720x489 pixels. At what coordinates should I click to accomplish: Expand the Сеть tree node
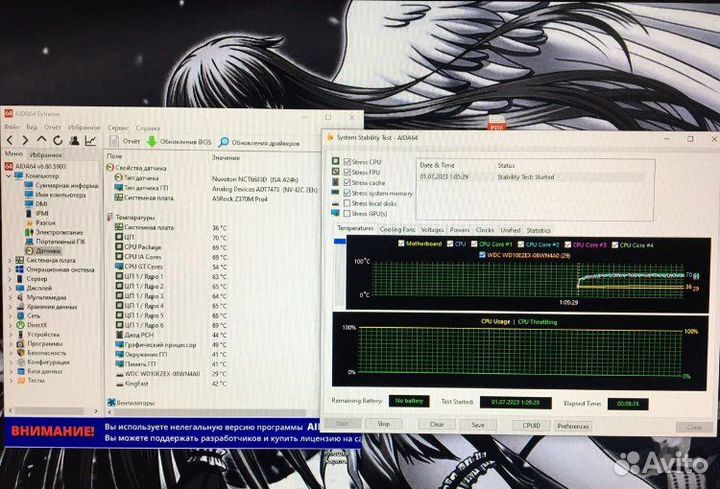tap(10, 315)
